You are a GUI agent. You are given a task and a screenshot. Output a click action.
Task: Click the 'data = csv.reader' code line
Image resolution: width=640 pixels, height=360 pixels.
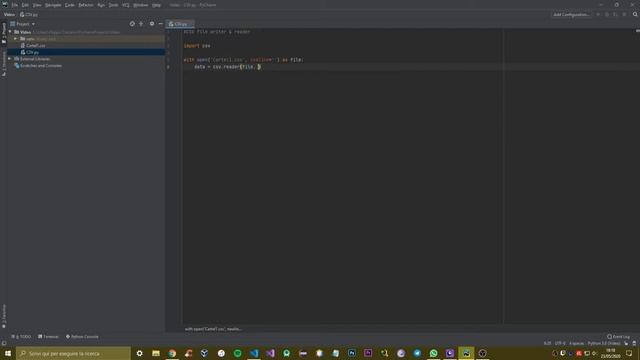227,67
